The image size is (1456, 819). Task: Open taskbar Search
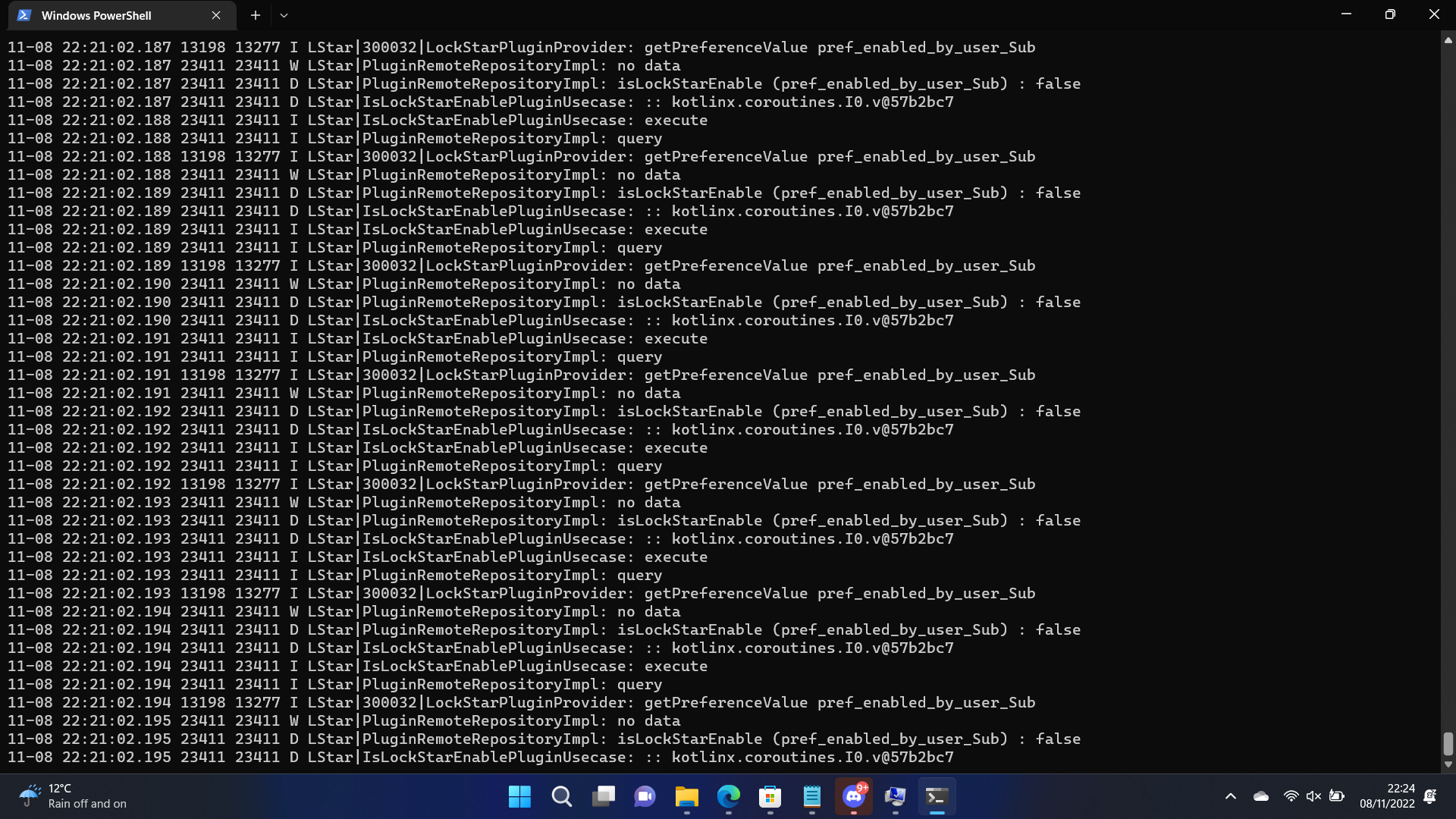(x=561, y=797)
